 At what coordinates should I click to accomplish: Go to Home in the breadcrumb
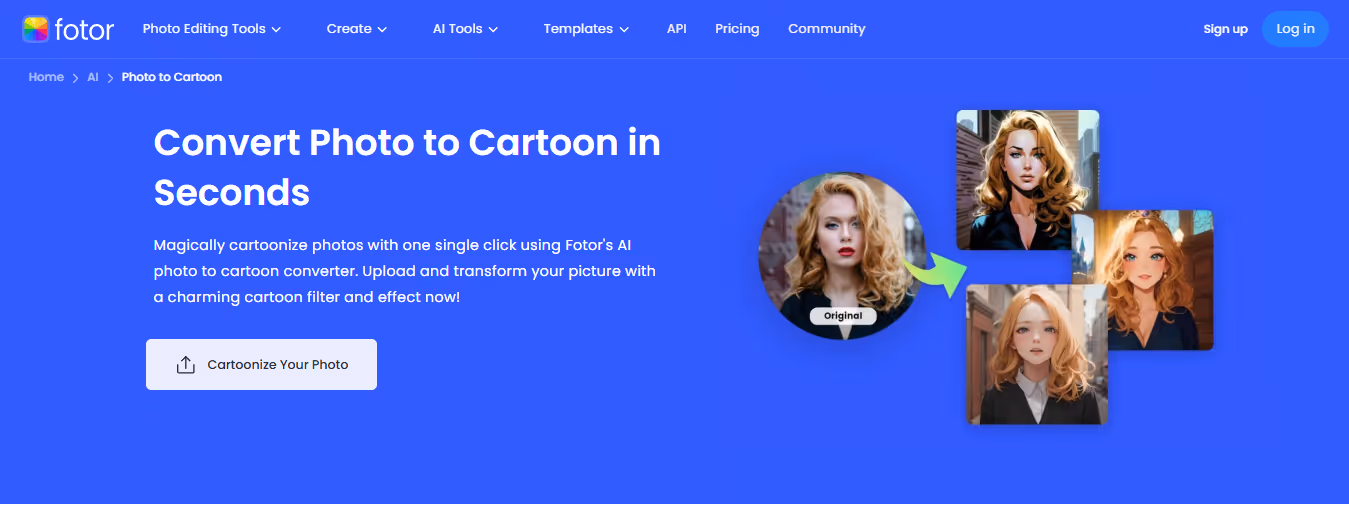click(46, 77)
